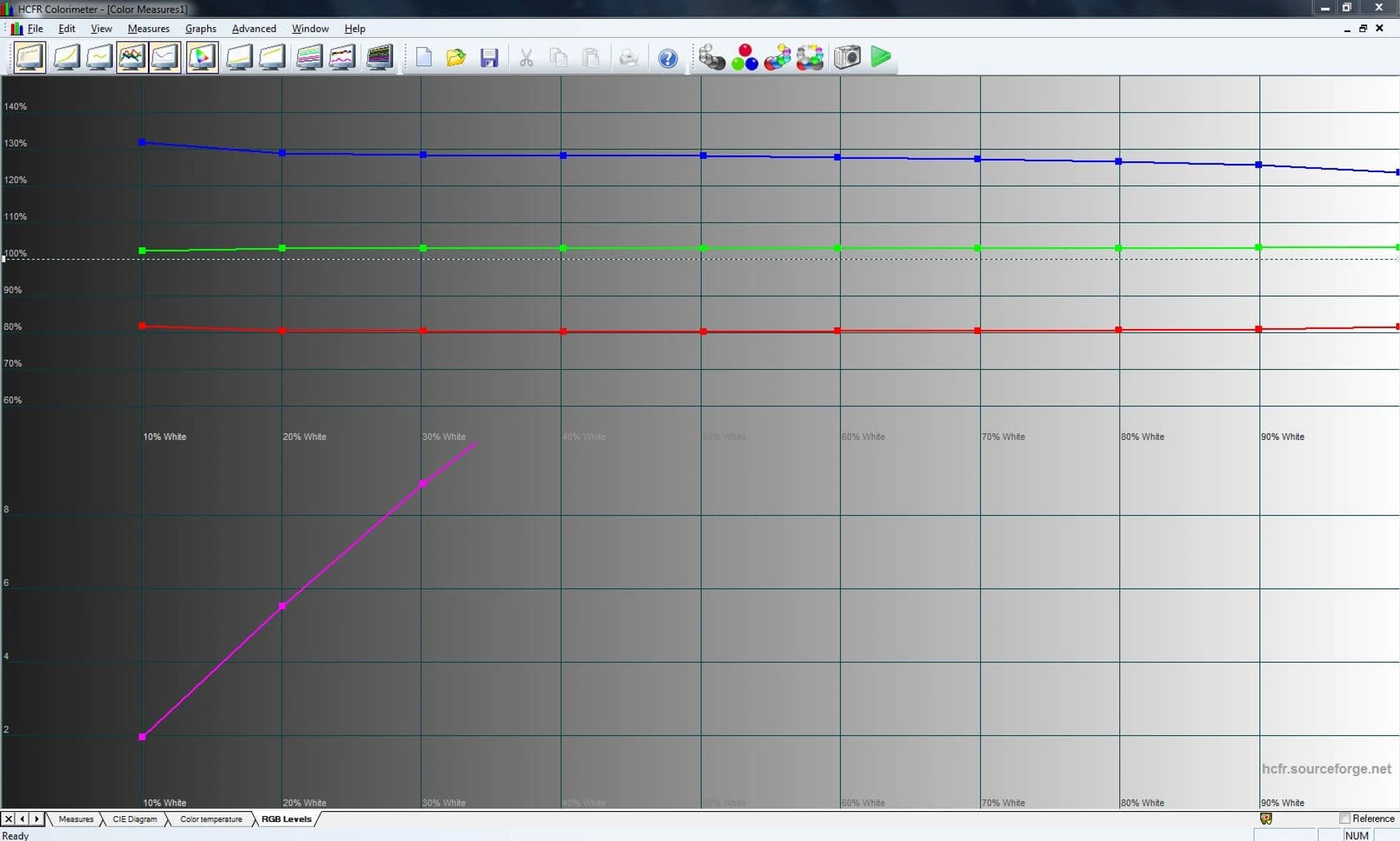Open the Measures menu
Viewport: 1400px width, 841px height.
tap(149, 28)
